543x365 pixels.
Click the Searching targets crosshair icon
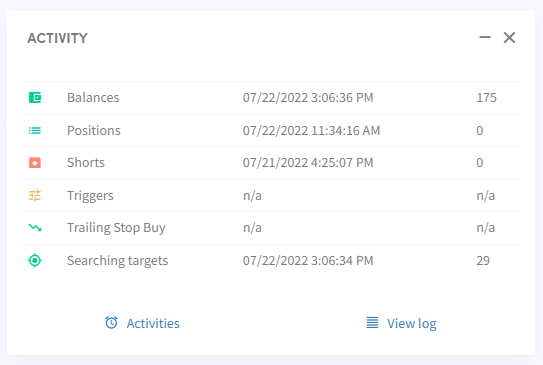click(x=35, y=260)
